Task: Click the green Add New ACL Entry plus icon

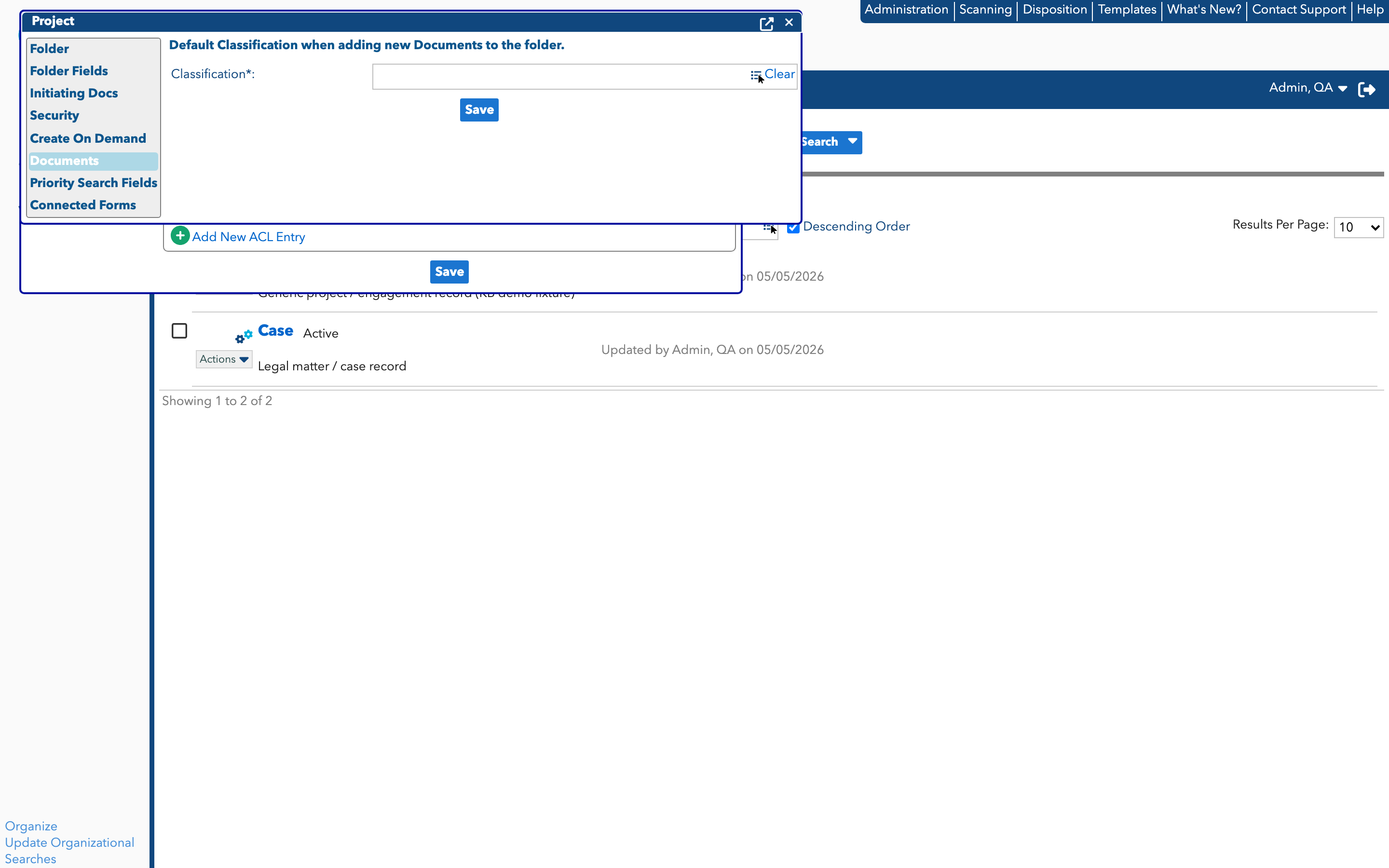Action: coord(180,236)
